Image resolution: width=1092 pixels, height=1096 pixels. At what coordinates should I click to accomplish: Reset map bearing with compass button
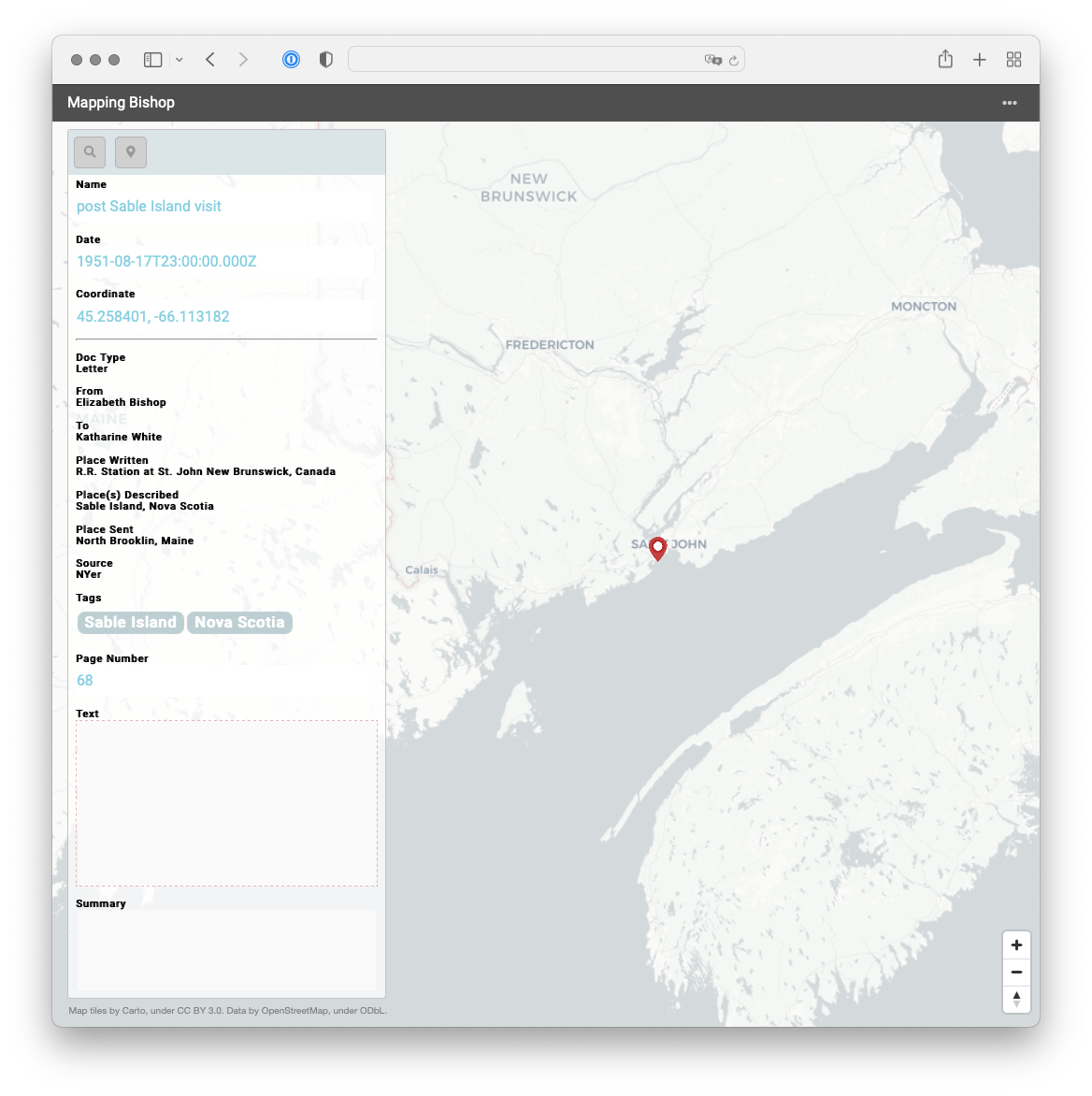click(x=1016, y=1000)
